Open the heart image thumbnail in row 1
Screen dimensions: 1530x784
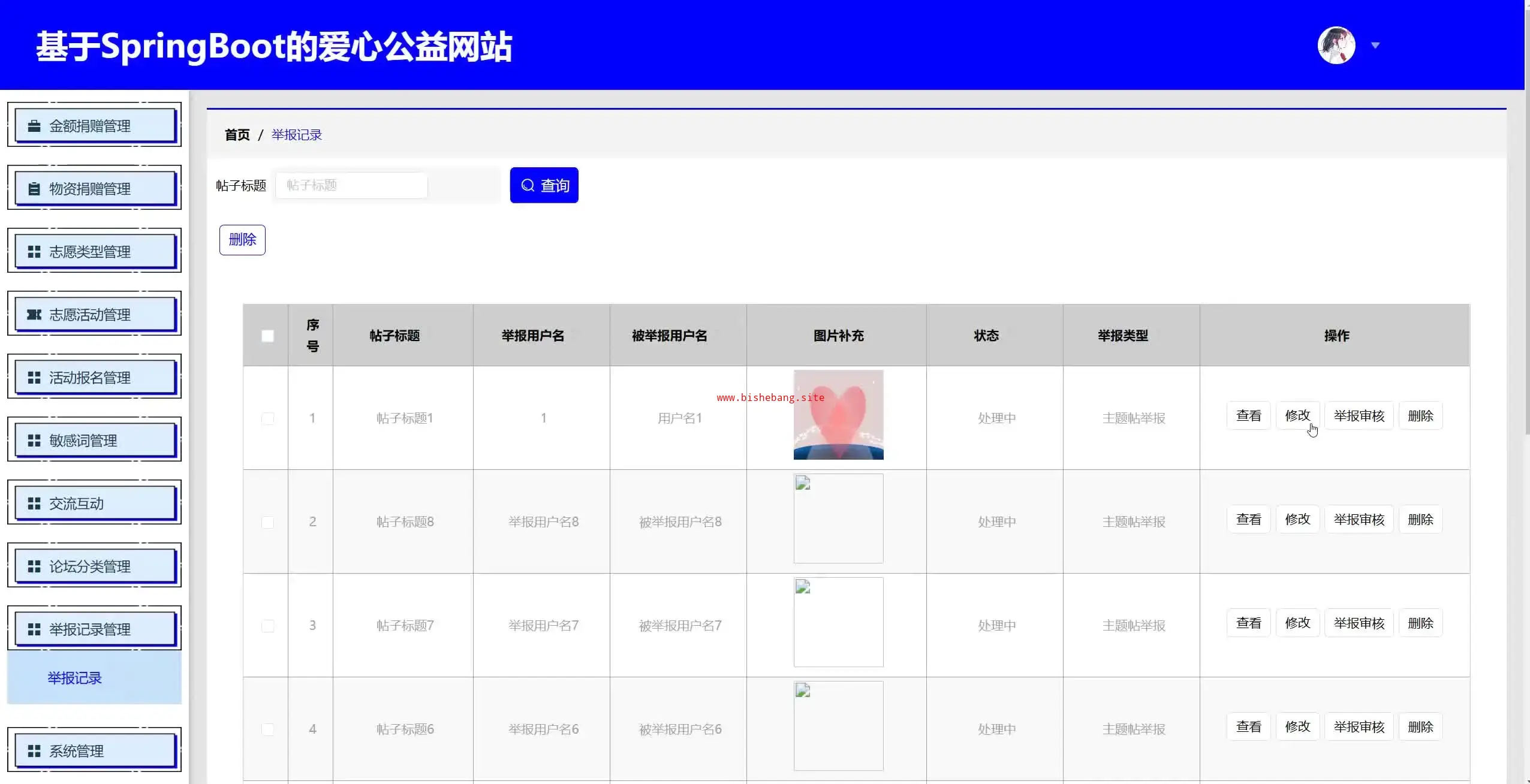(x=838, y=415)
